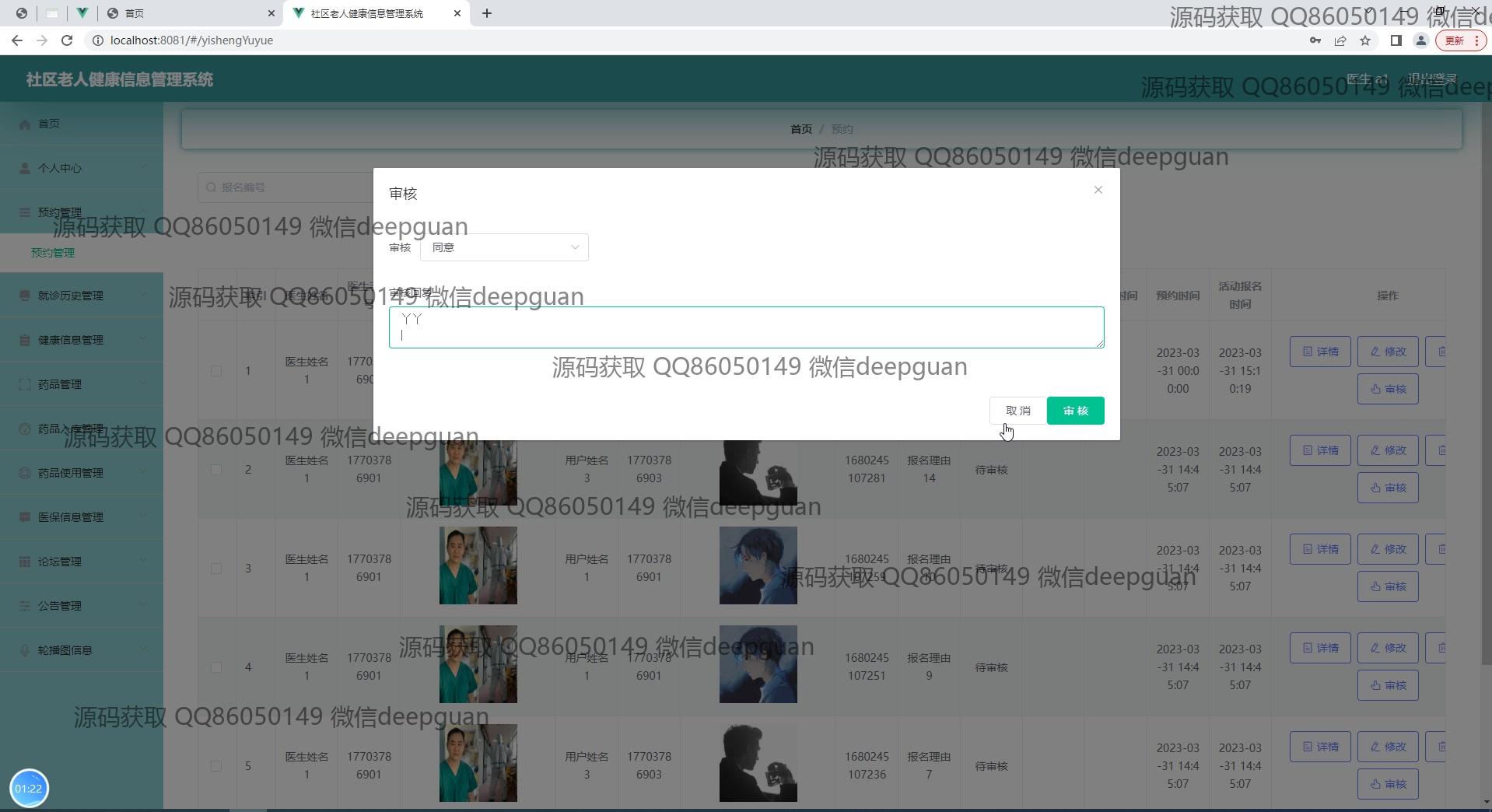Viewport: 1492px width, 812px height.
Task: Open 轮播图信息 sidebar menu
Action: coord(82,650)
